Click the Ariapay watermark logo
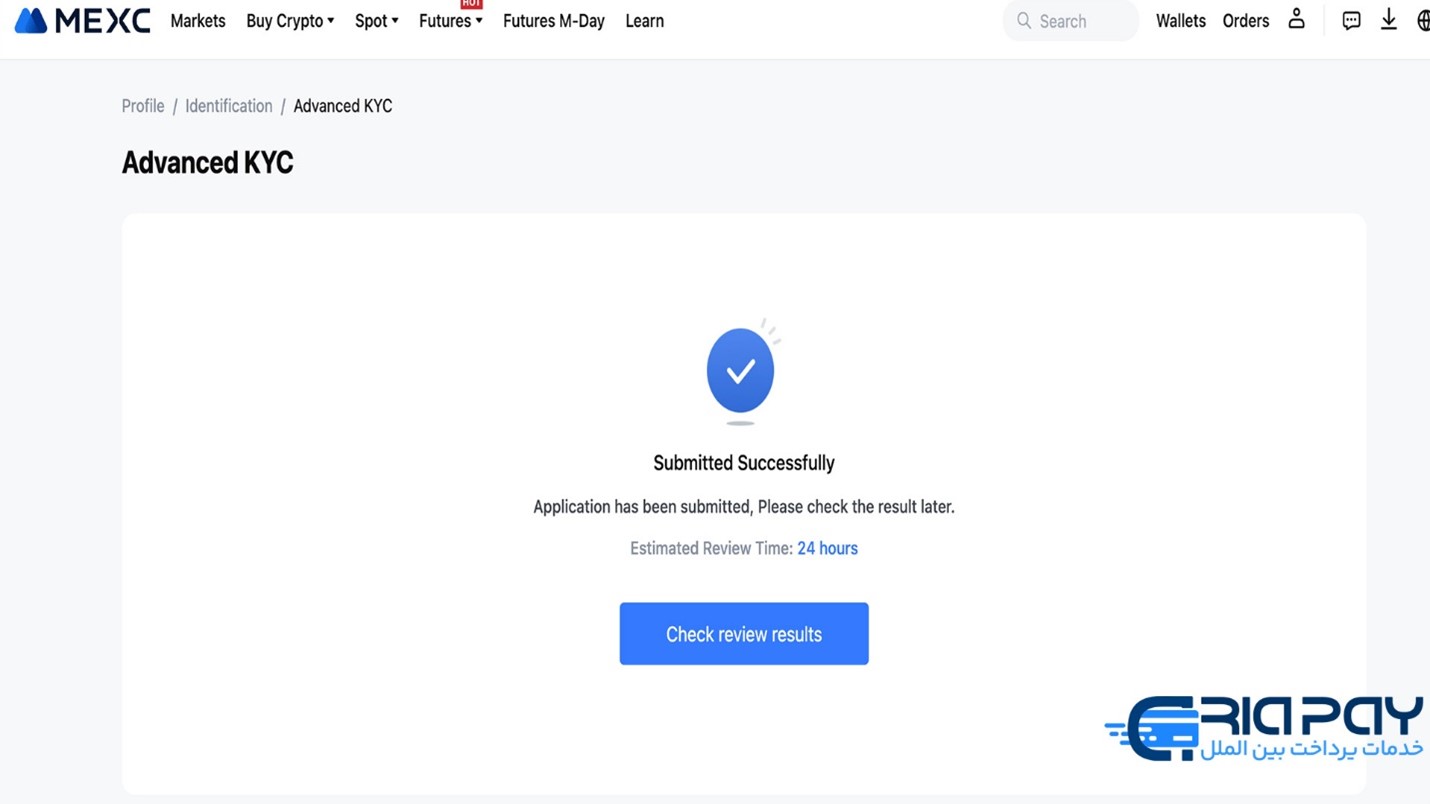Image resolution: width=1430 pixels, height=804 pixels. coord(1264,728)
